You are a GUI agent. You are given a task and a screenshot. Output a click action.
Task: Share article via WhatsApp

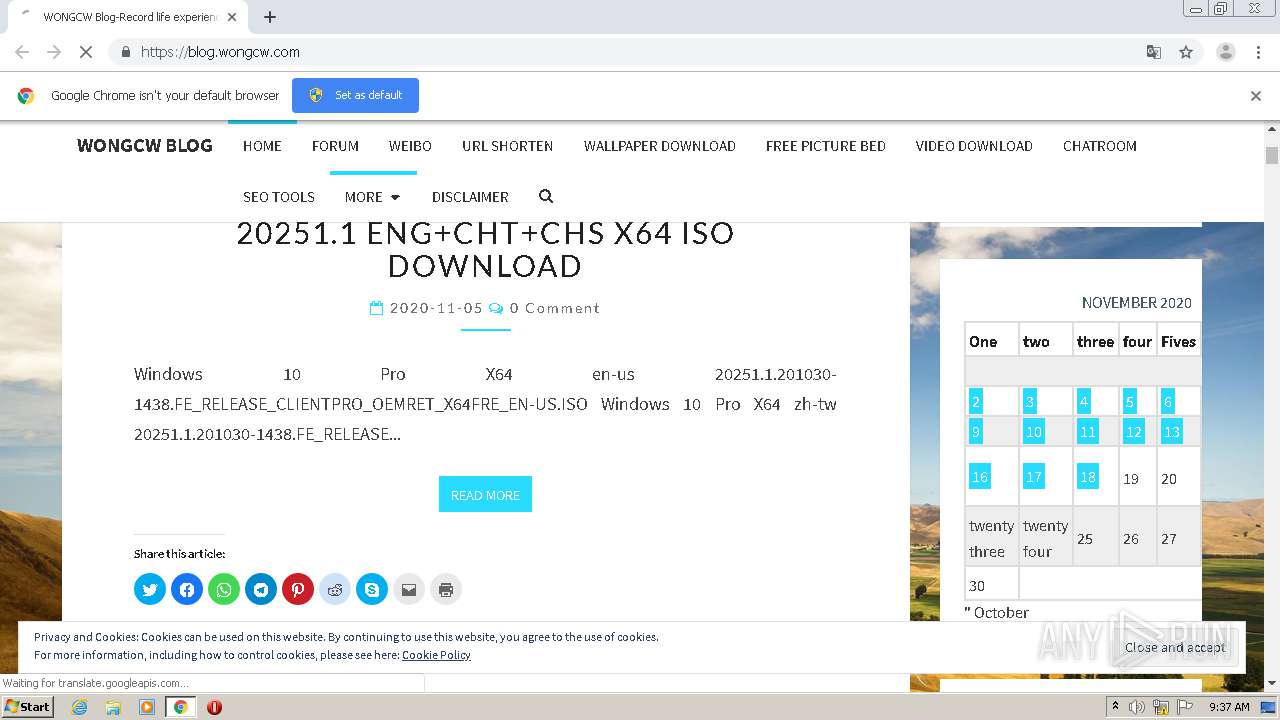pyautogui.click(x=224, y=589)
